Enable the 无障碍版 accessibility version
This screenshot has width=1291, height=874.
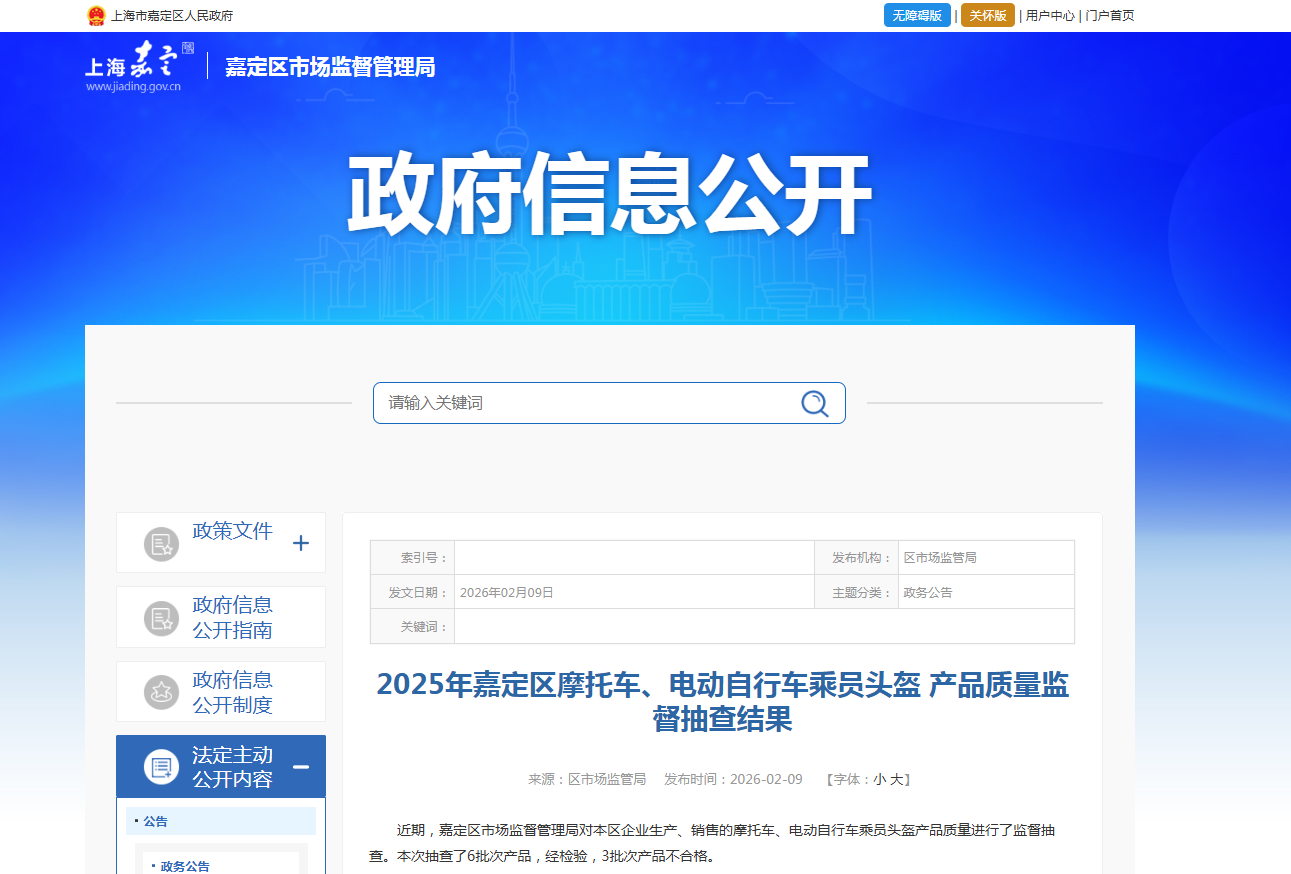(x=916, y=15)
